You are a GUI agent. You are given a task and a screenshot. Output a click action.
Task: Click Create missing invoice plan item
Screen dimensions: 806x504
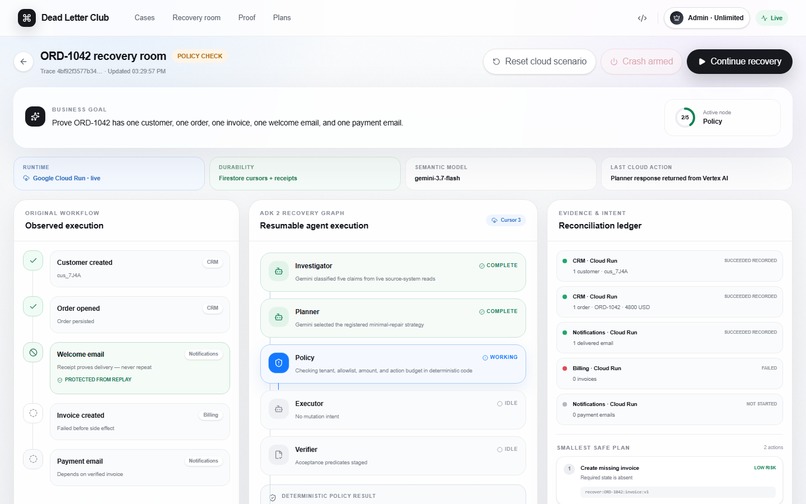669,480
